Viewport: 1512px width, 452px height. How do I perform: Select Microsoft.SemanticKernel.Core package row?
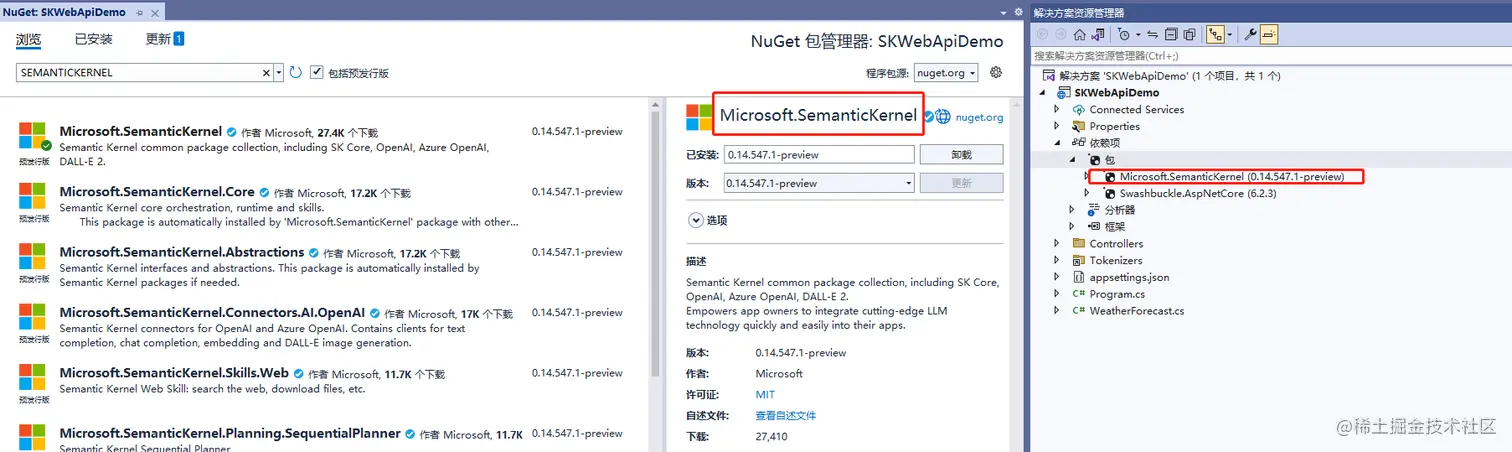coord(327,206)
